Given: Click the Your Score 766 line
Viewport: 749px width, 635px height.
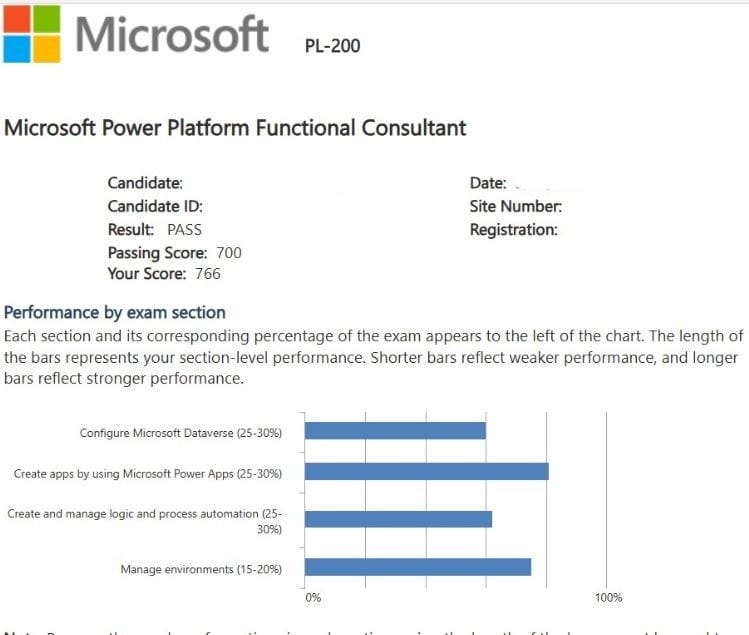Looking at the screenshot, I should (x=164, y=273).
